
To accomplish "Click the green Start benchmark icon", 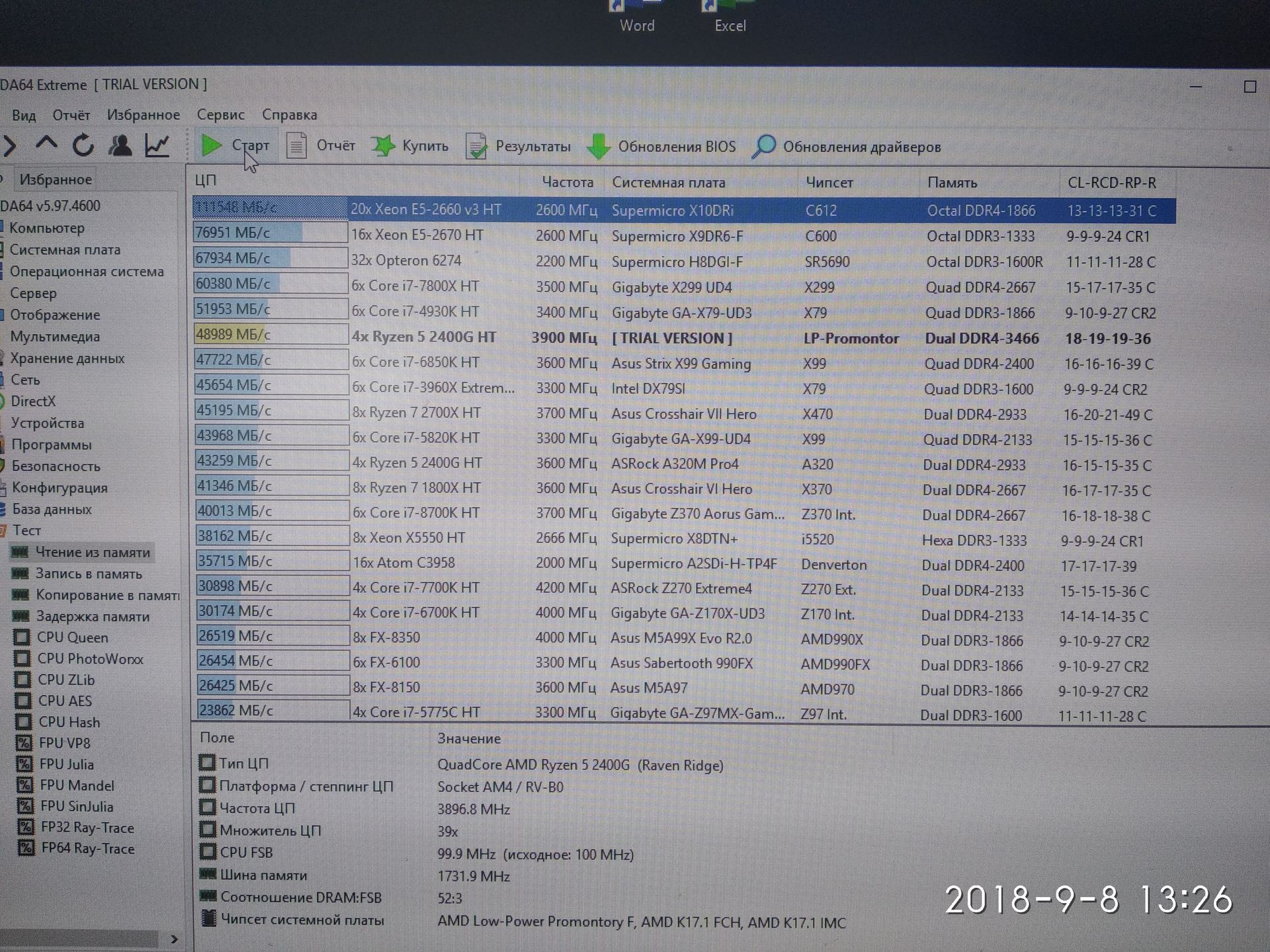I will 211,145.
